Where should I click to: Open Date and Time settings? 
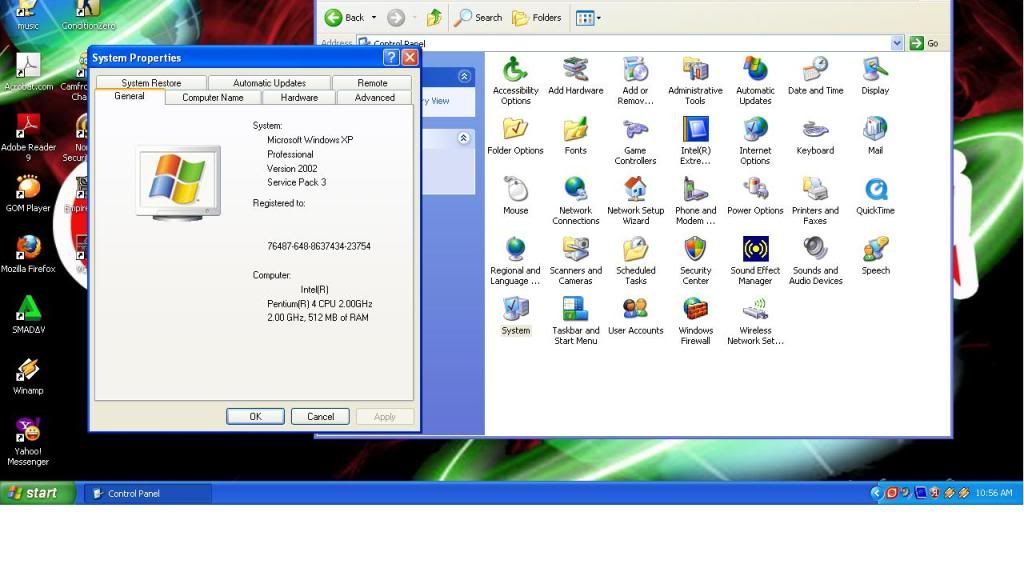[815, 76]
